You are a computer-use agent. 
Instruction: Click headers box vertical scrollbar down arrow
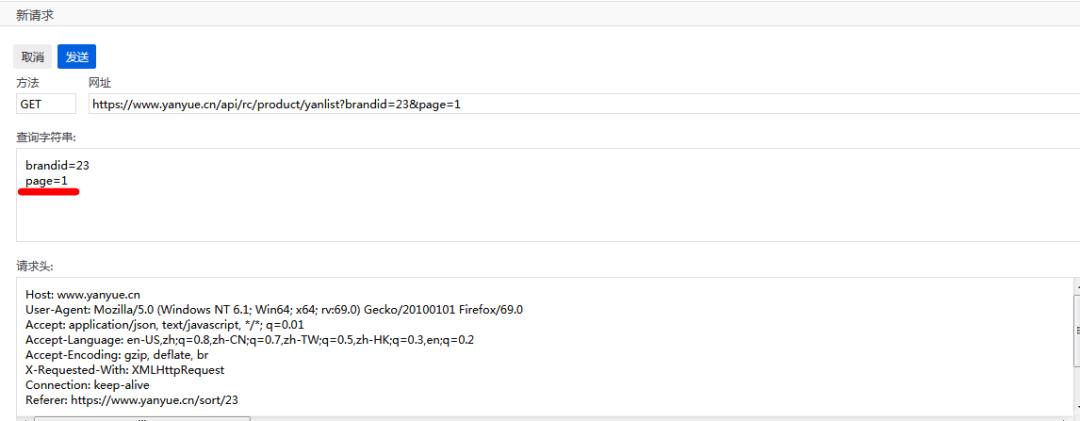[1076, 408]
